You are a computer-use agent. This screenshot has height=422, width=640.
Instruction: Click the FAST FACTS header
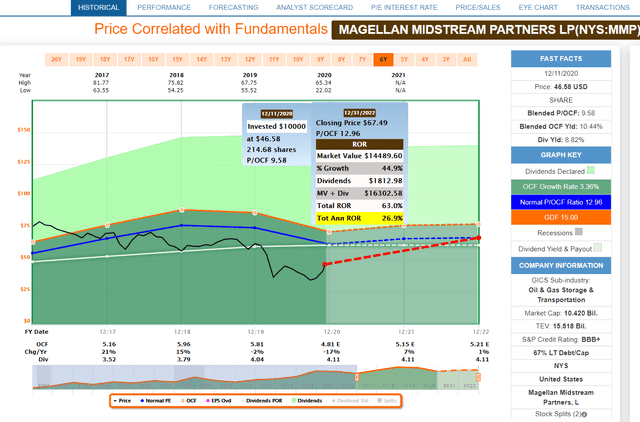click(561, 59)
